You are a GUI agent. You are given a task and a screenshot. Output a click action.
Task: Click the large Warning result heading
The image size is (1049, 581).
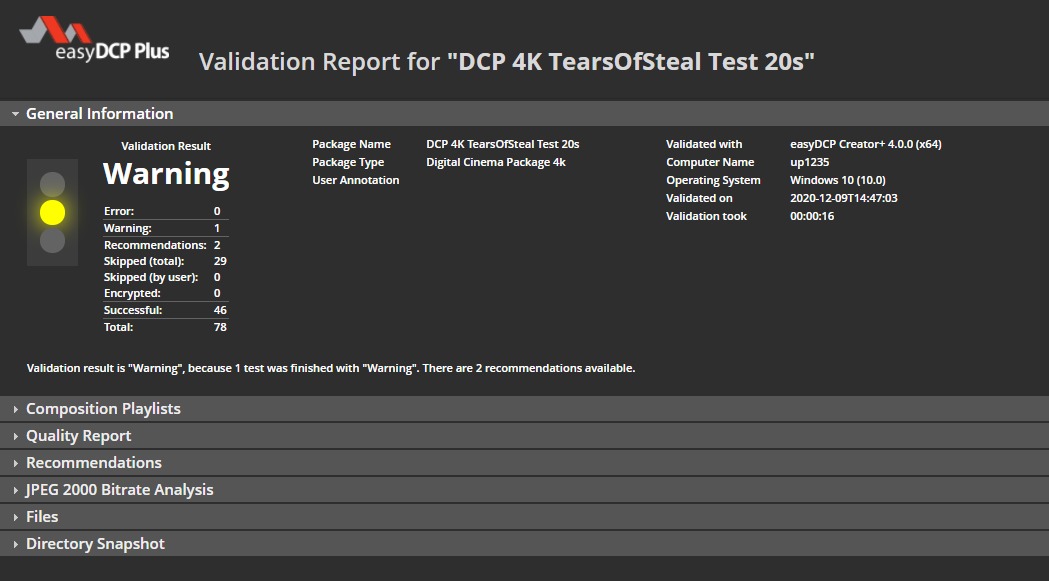click(x=166, y=175)
